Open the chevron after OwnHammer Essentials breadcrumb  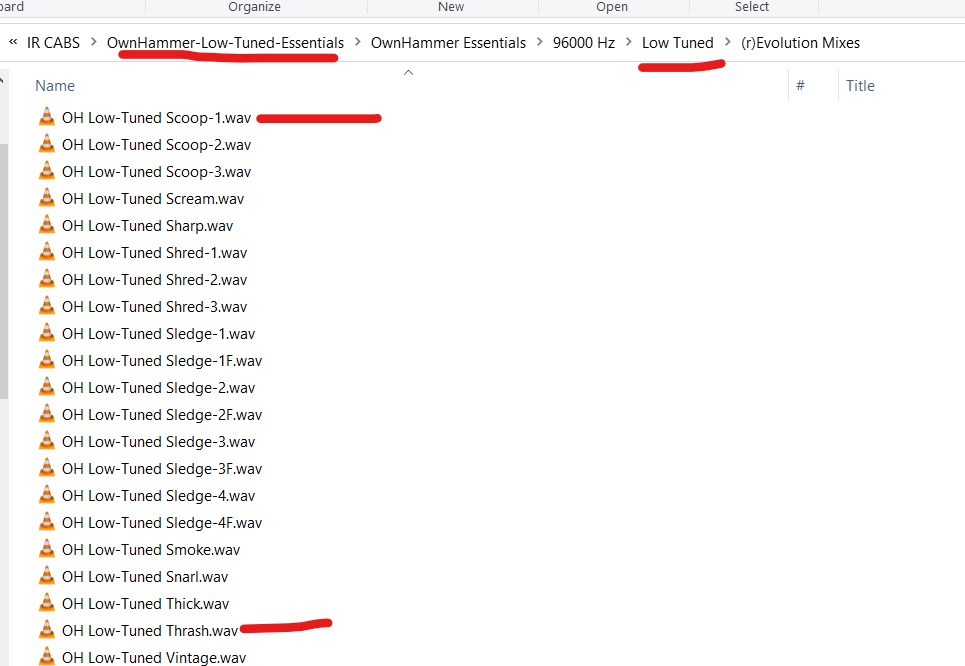[x=540, y=42]
